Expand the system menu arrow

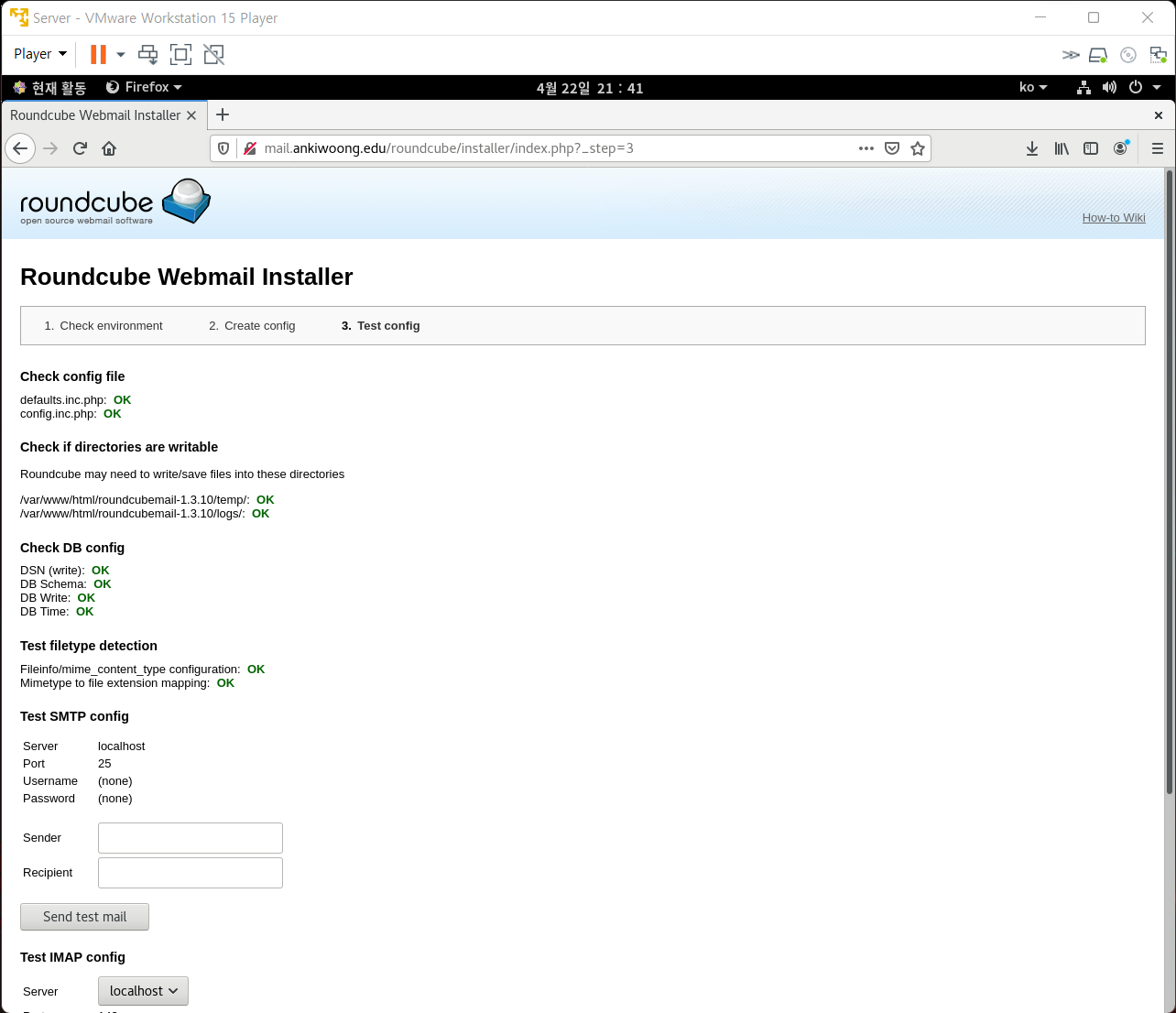point(1157,87)
